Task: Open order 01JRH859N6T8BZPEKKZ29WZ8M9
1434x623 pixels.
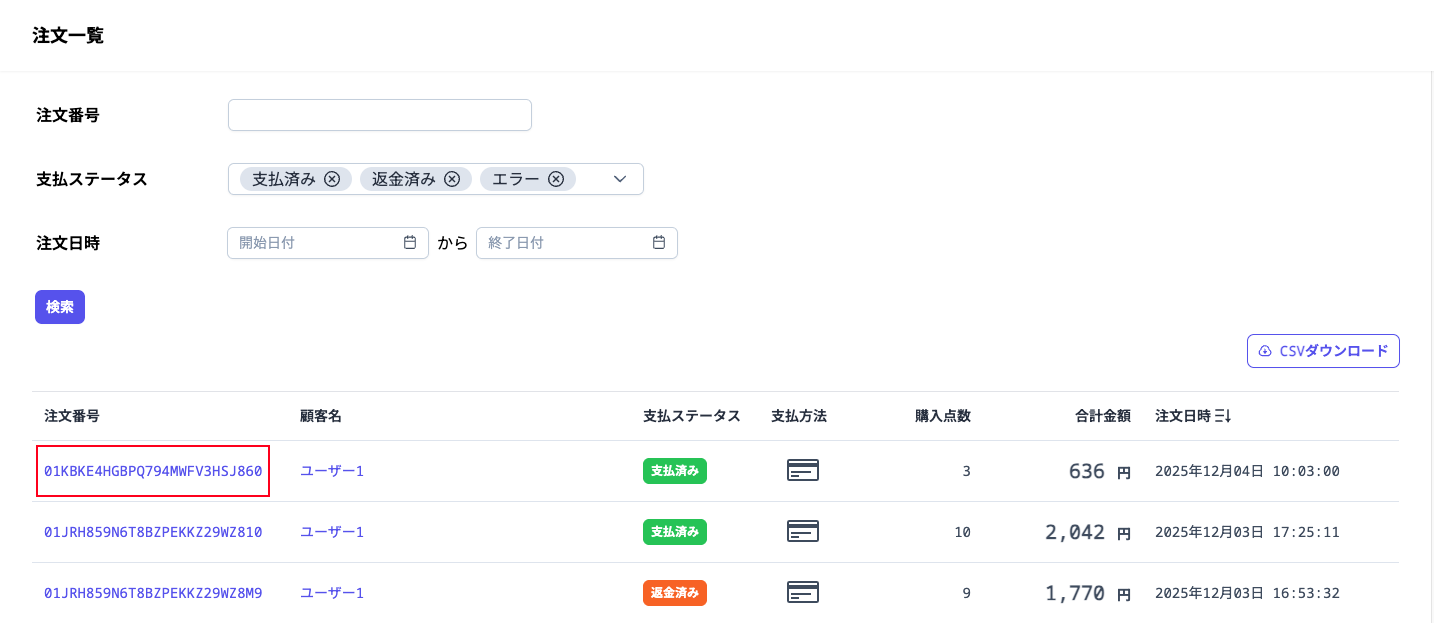Action: coord(153,593)
